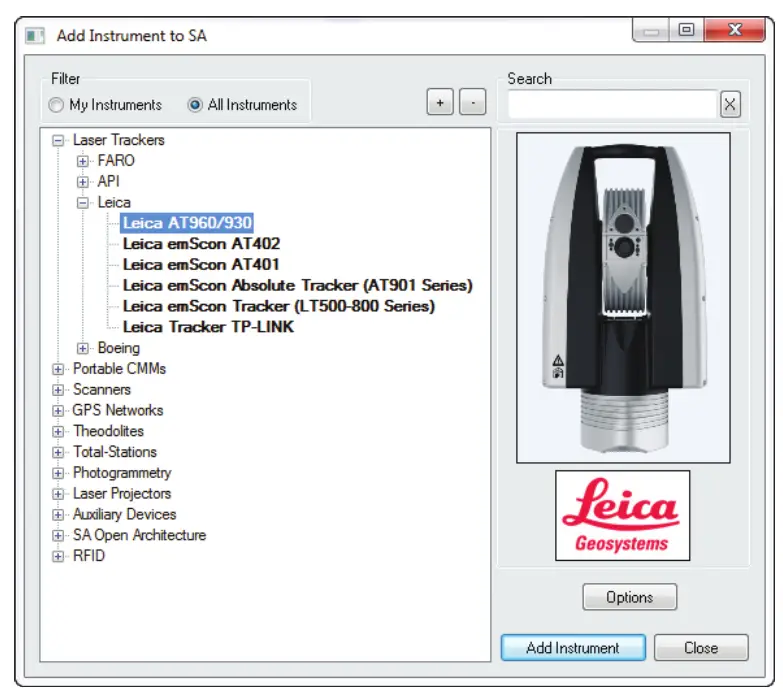The width and height of the screenshot is (783, 696).
Task: Click the dialog's title bar app icon
Action: 35,36
